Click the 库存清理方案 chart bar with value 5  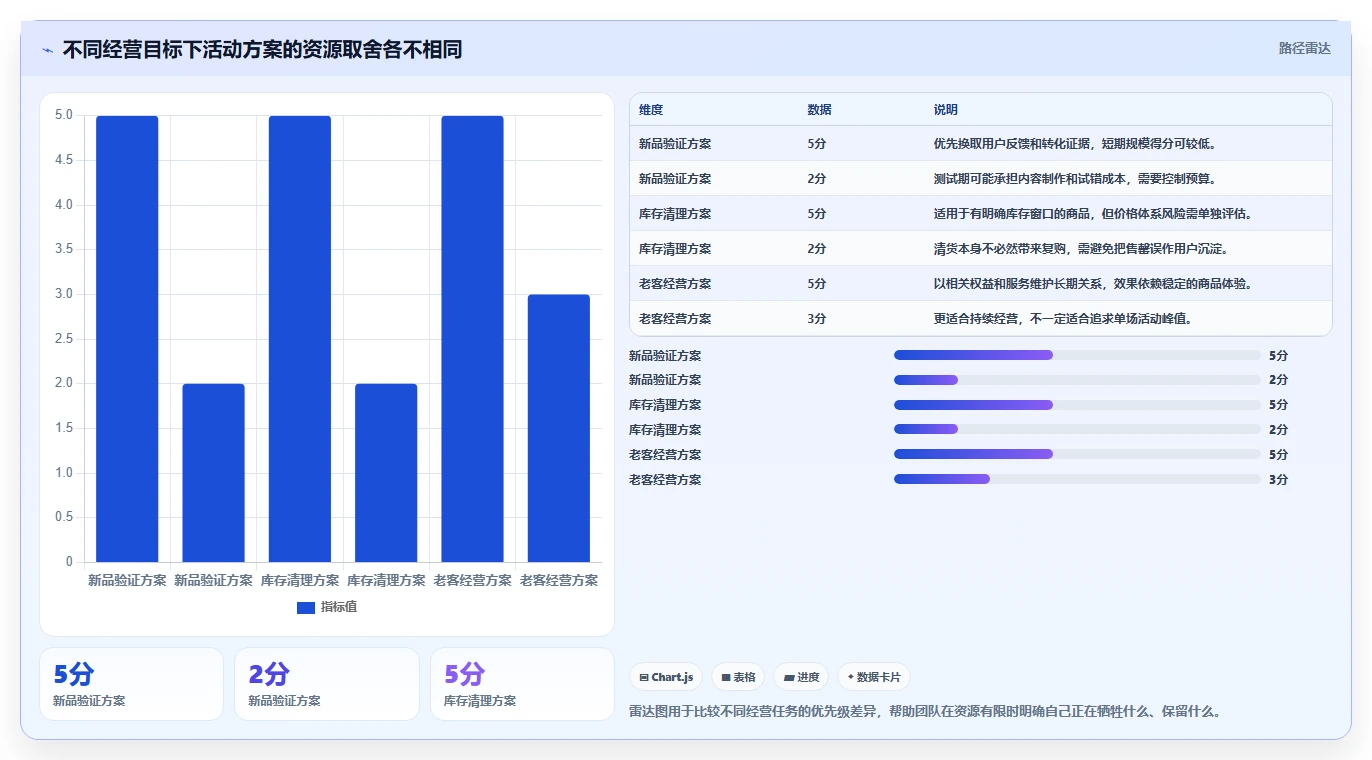point(299,339)
